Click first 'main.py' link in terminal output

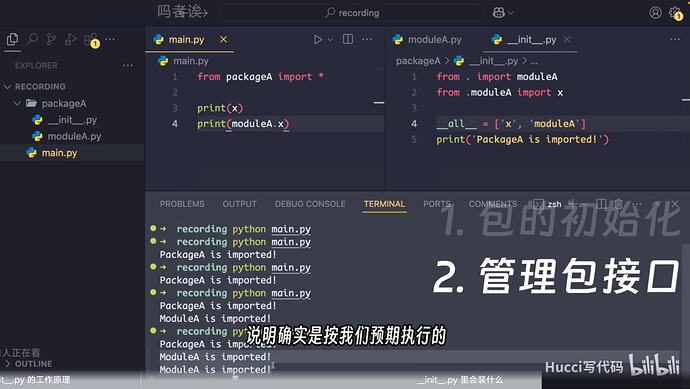tap(291, 229)
